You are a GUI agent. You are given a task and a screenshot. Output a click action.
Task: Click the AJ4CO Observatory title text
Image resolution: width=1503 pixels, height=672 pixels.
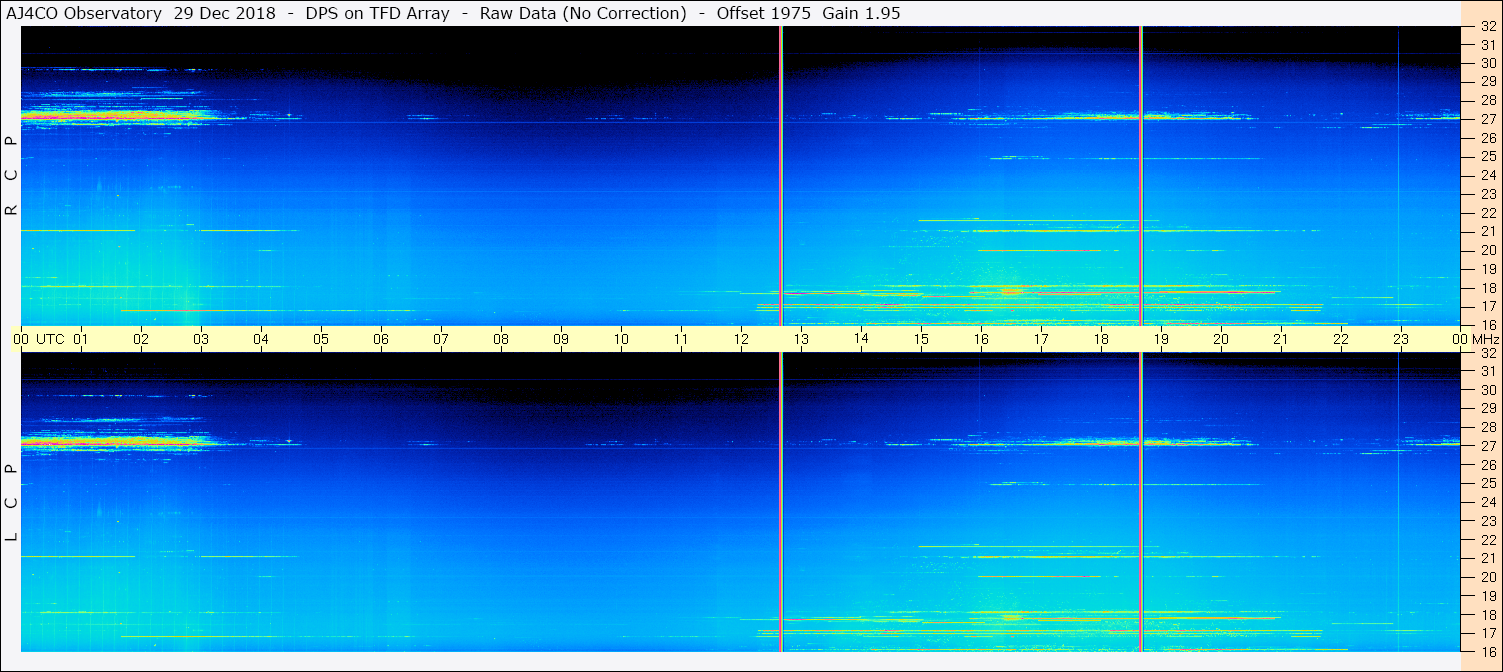point(82,13)
